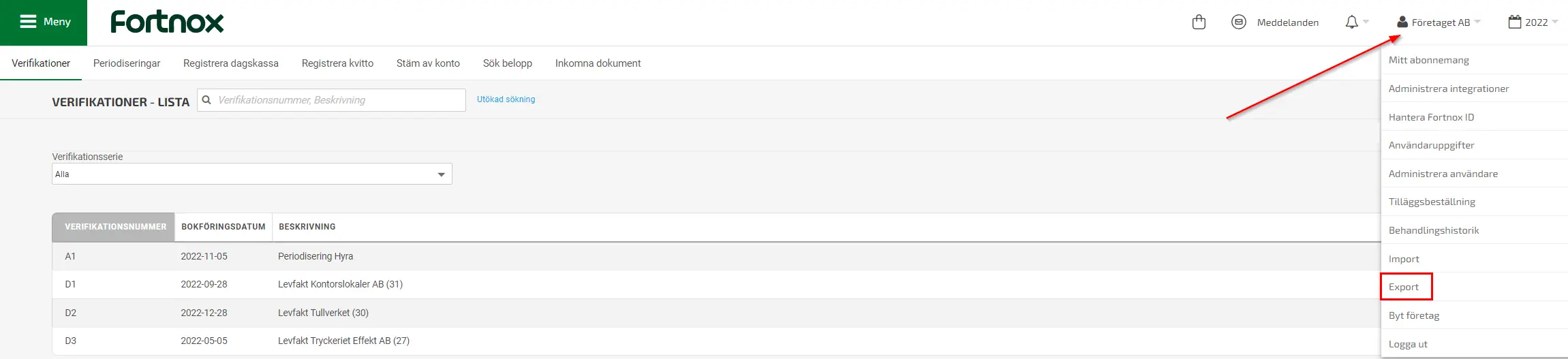
Task: Click the shopping bag icon
Action: click(x=1199, y=22)
